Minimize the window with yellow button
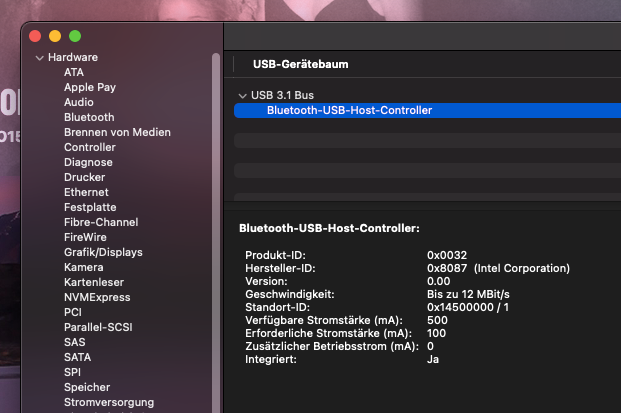The image size is (621, 413). point(55,36)
